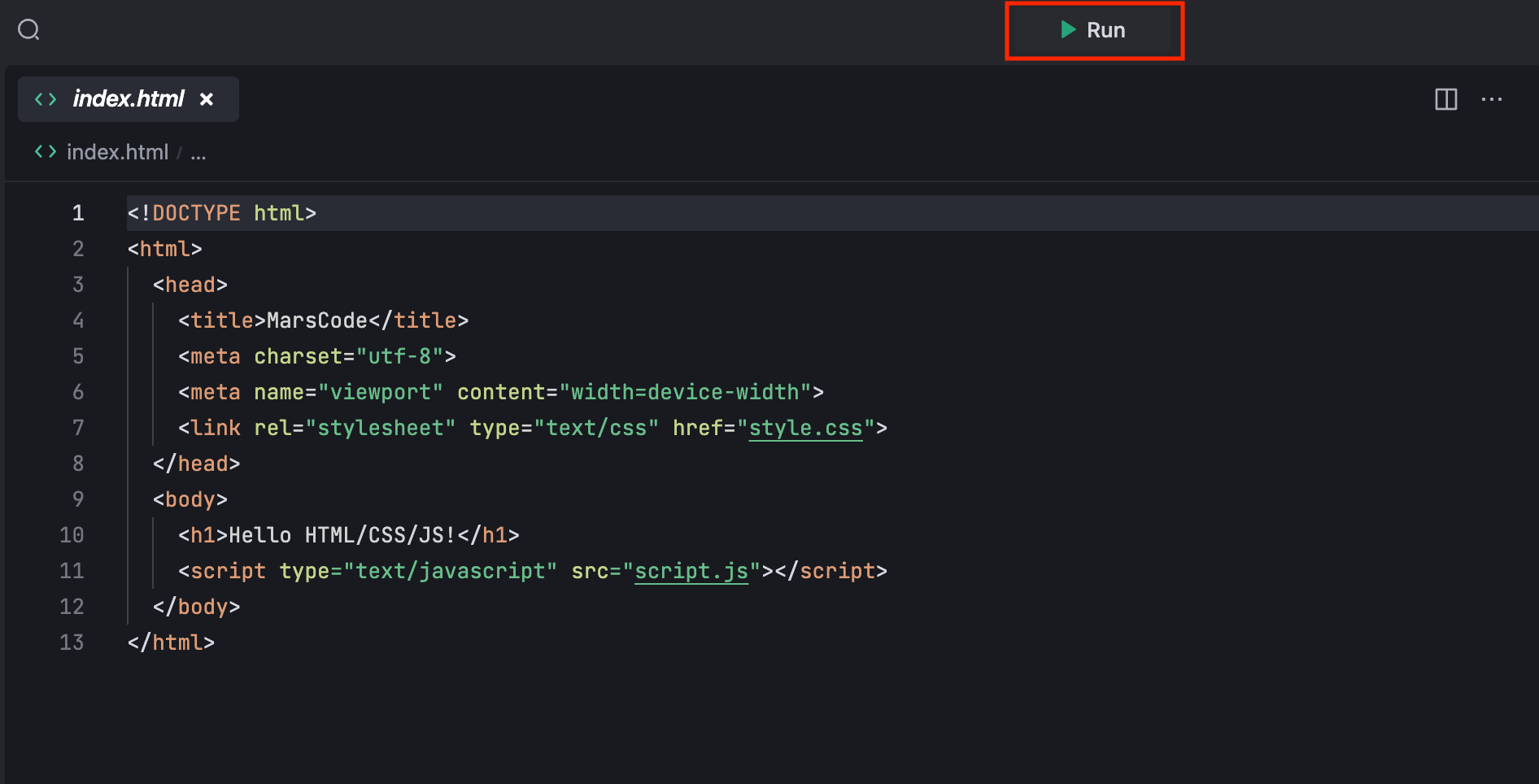
Task: Place cursor on DOCTYPE text
Action: 196,213
